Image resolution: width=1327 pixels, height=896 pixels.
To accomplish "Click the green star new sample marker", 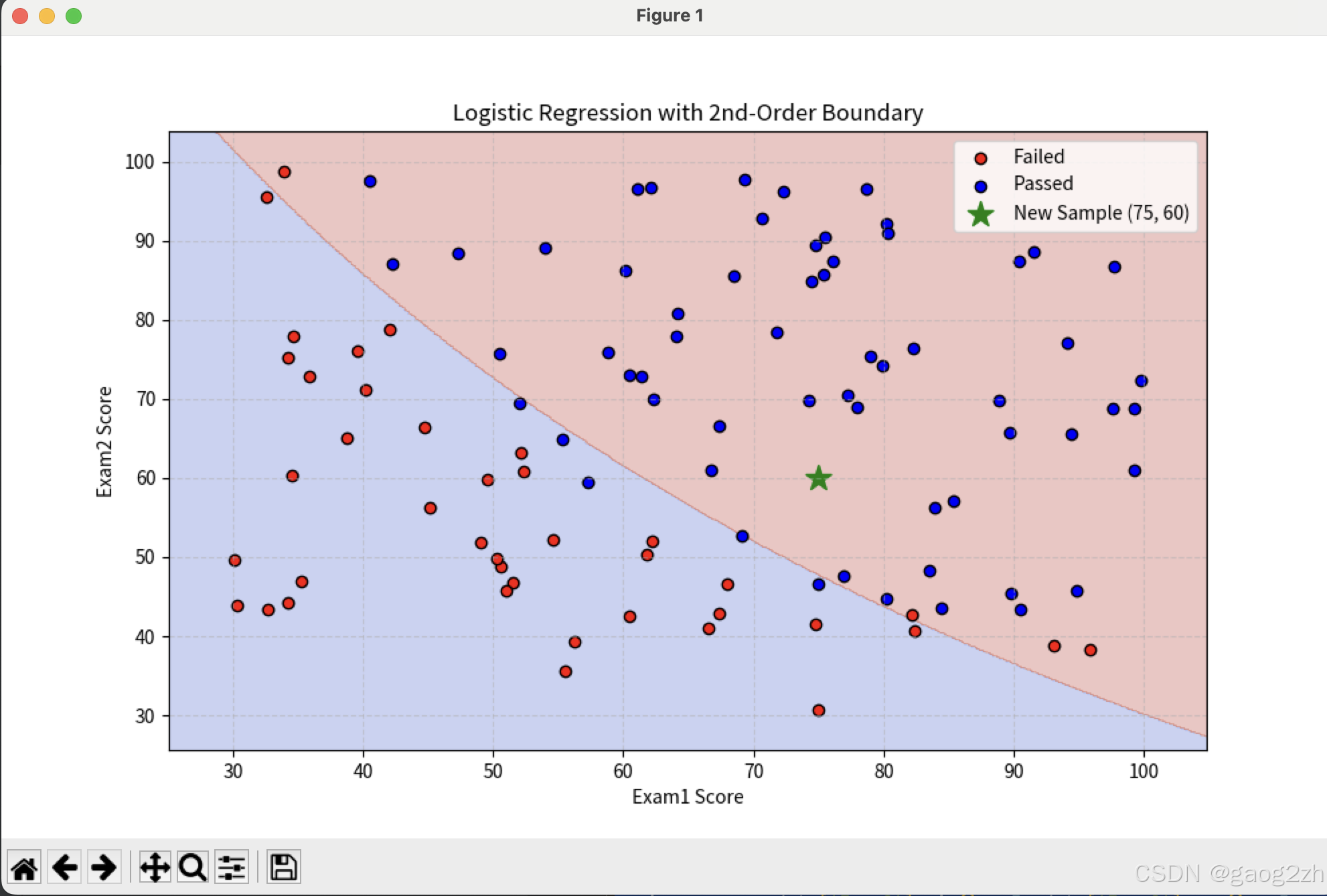I will click(x=818, y=478).
